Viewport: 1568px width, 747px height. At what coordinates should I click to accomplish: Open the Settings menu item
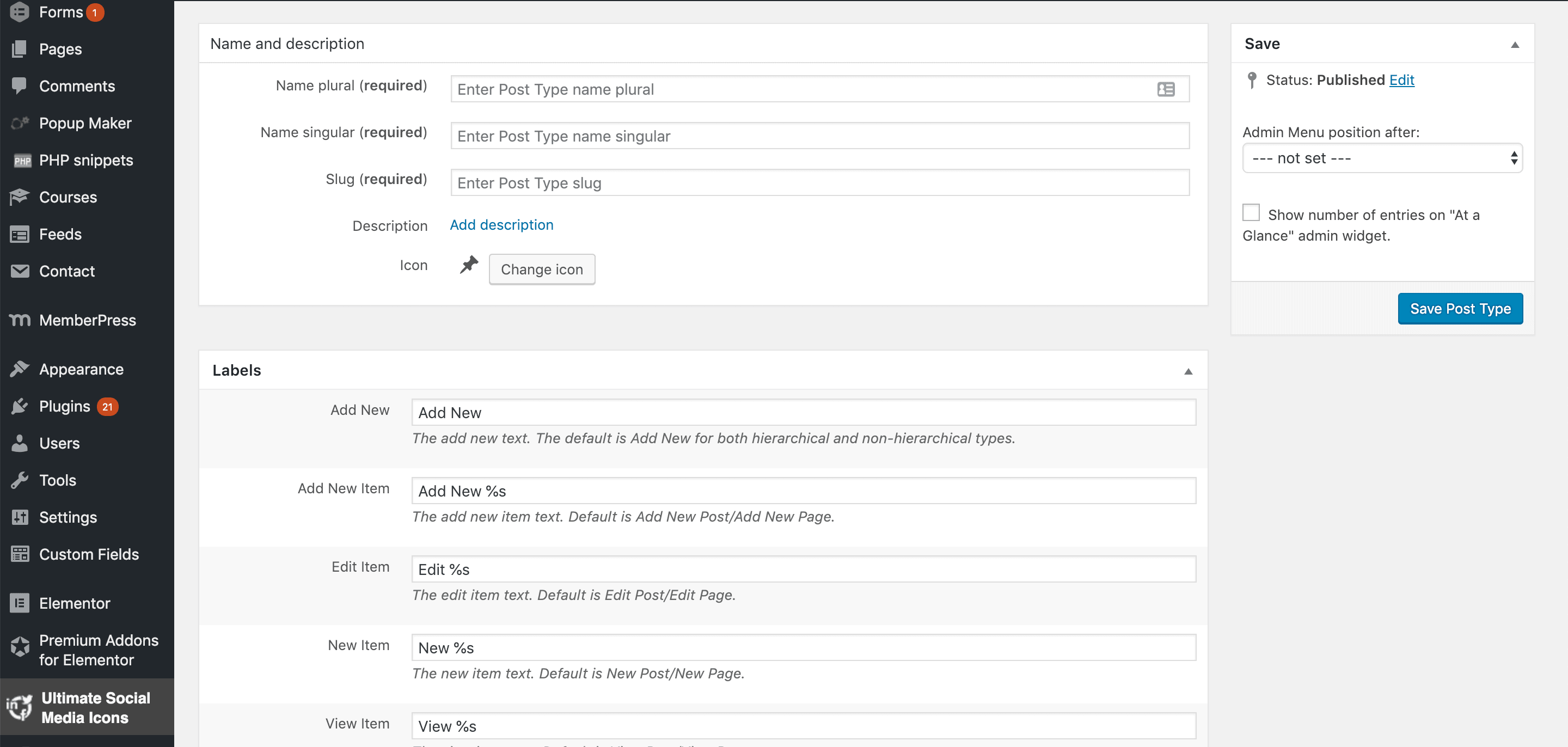coord(68,517)
